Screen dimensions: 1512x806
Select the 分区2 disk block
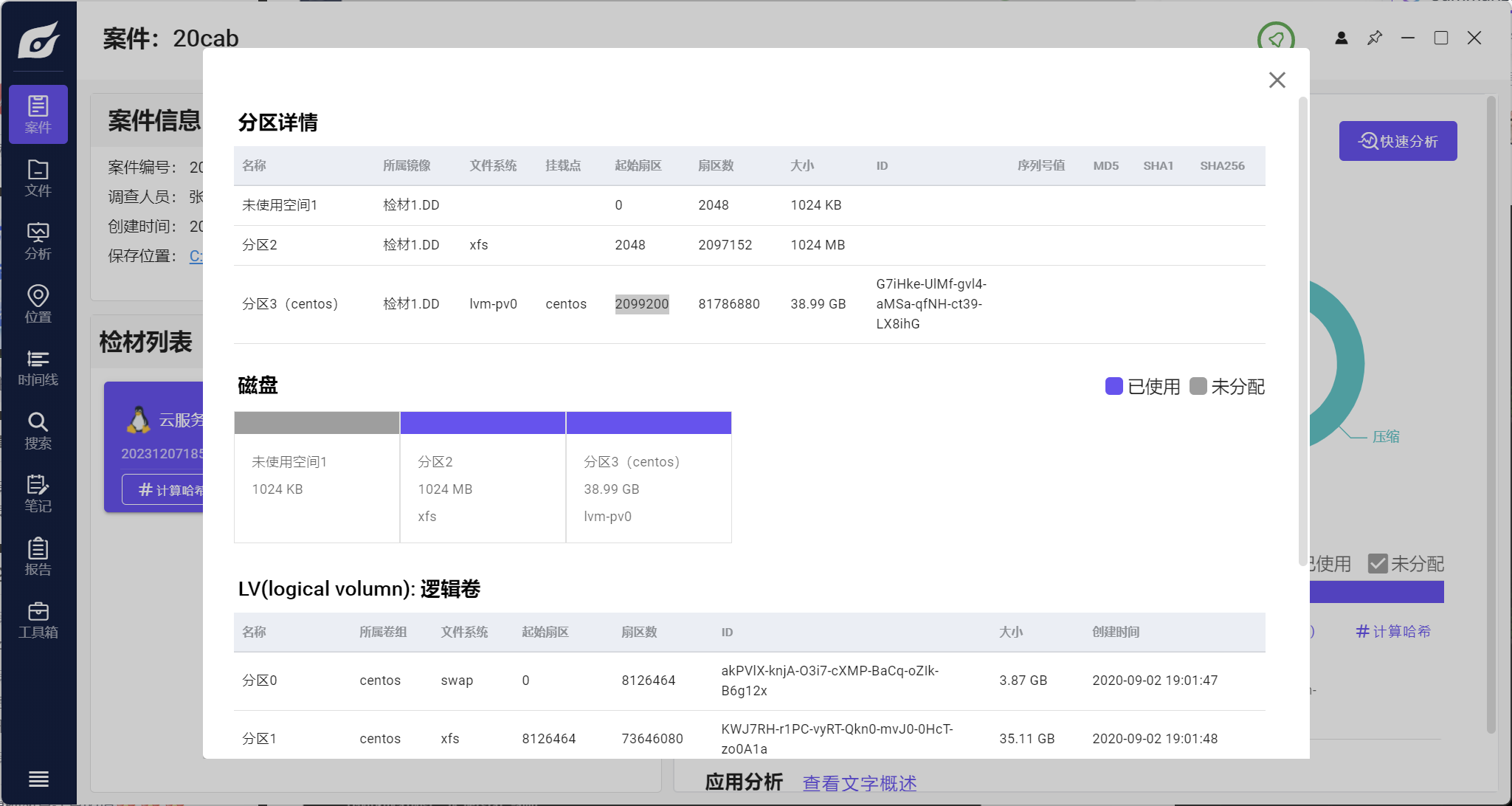click(x=483, y=477)
